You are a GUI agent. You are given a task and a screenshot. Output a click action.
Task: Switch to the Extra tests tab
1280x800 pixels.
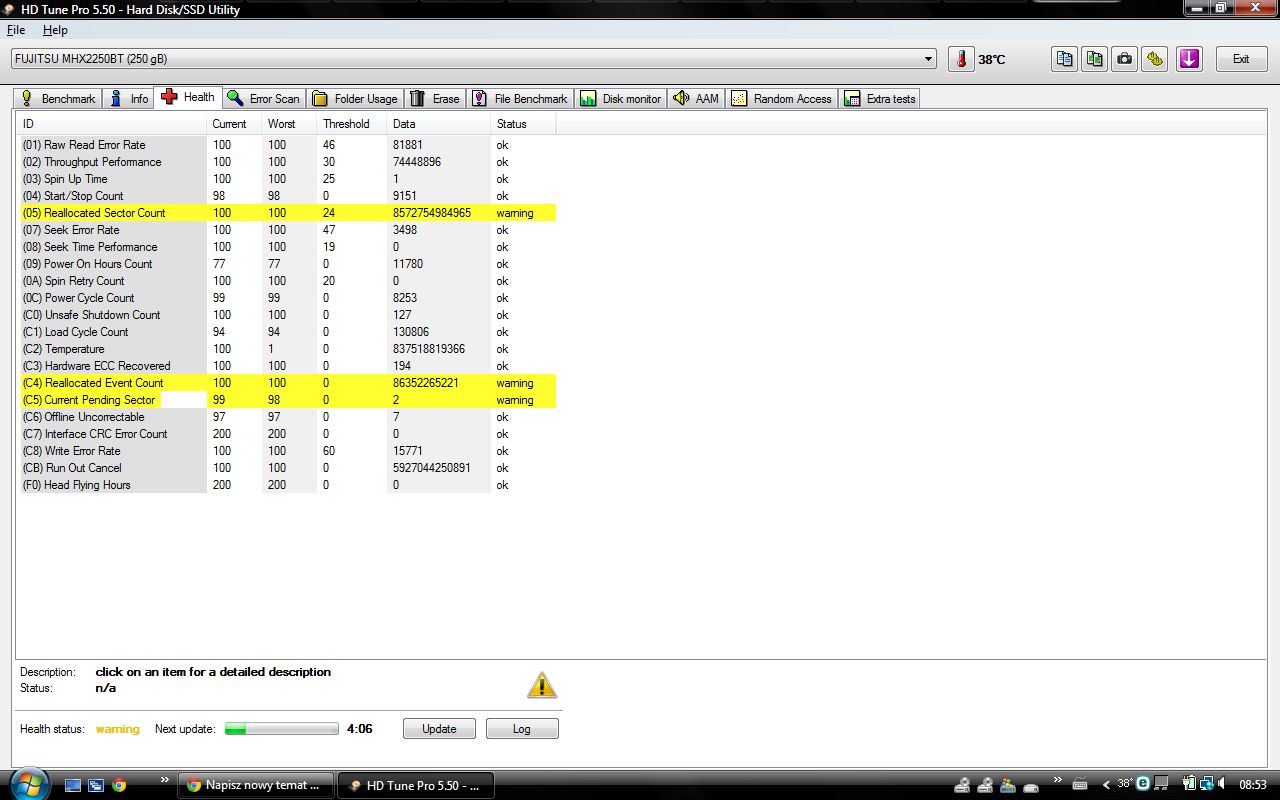coord(880,98)
